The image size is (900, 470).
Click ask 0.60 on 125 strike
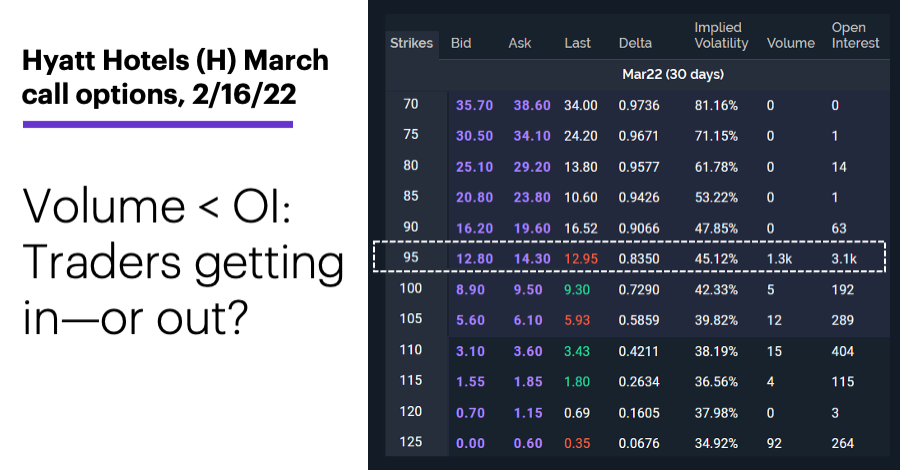click(x=527, y=444)
